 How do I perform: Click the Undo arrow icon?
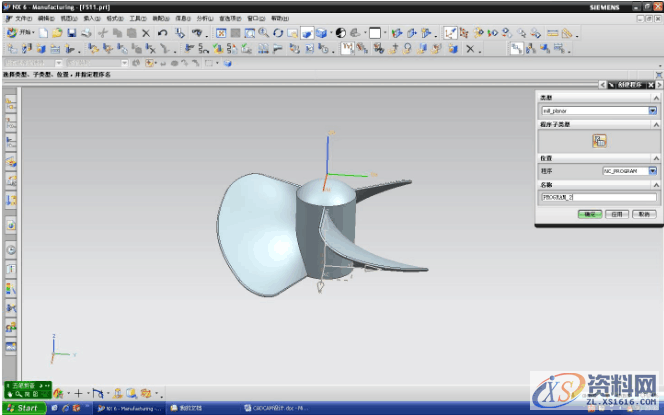[x=162, y=33]
